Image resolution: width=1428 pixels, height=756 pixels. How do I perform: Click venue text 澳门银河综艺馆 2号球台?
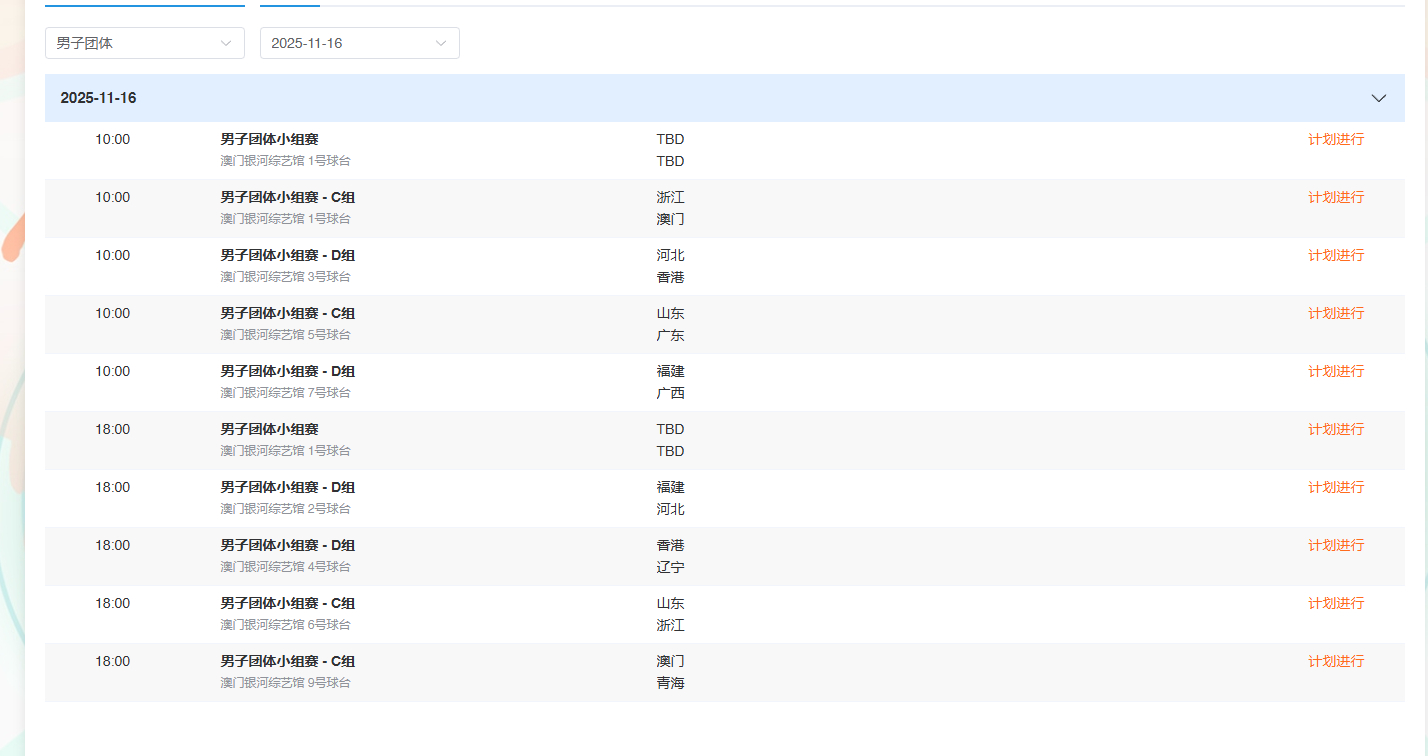click(286, 508)
